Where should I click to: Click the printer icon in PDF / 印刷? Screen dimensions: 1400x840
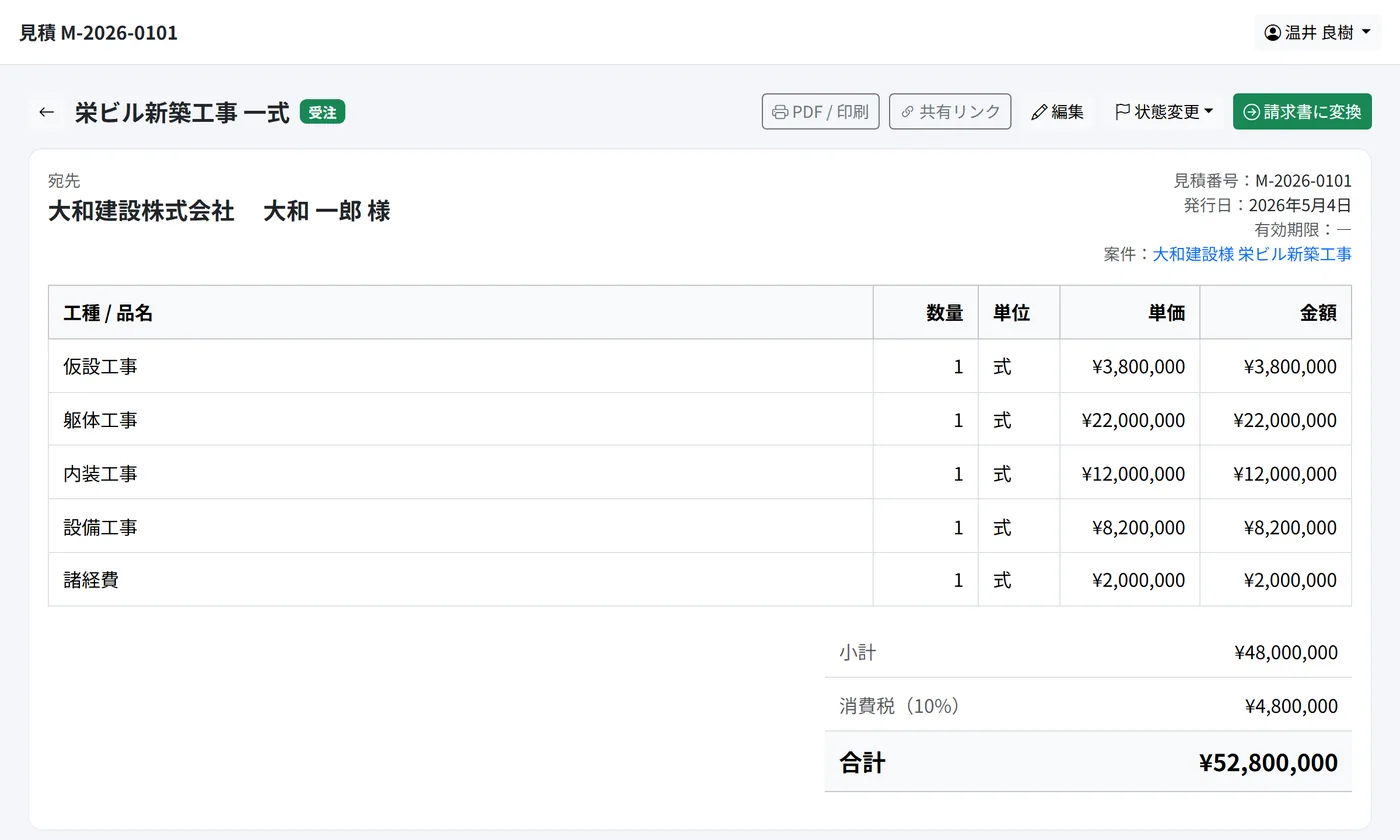coord(780,112)
